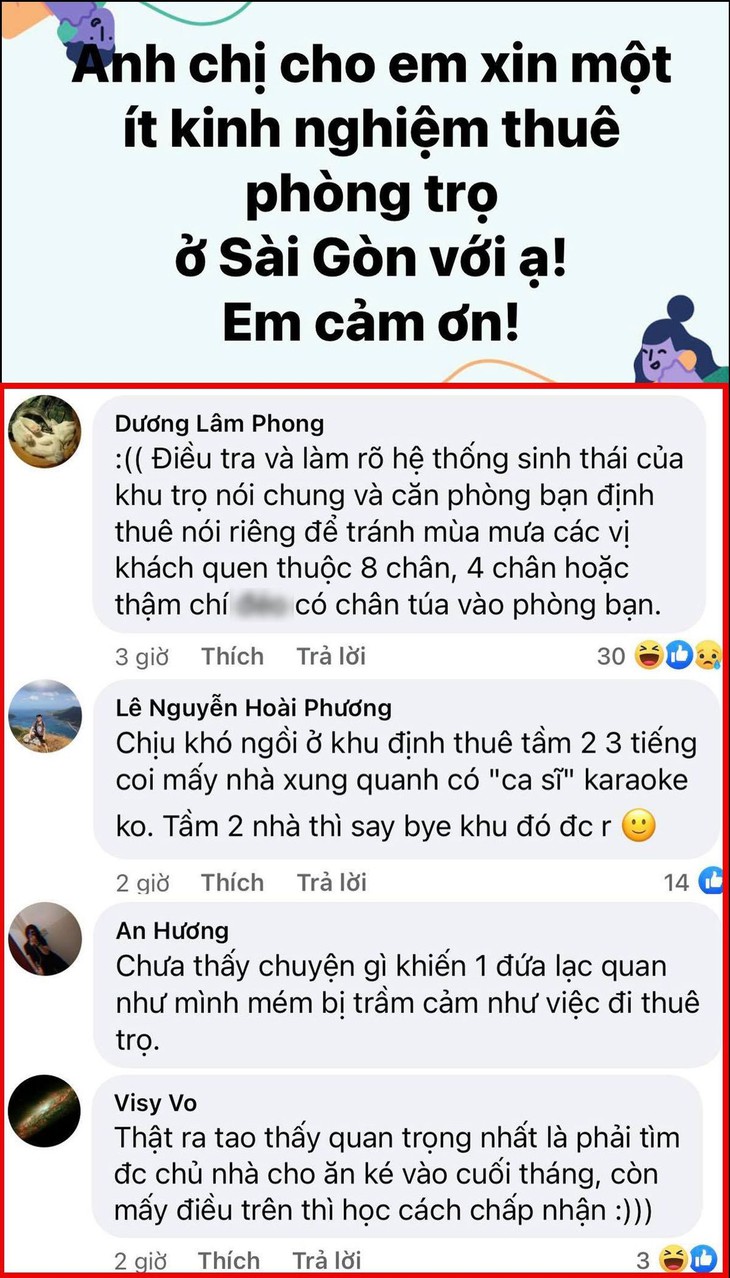730x1278 pixels.
Task: Like Dương Lâm Phong's comment with Thích
Action: point(232,657)
